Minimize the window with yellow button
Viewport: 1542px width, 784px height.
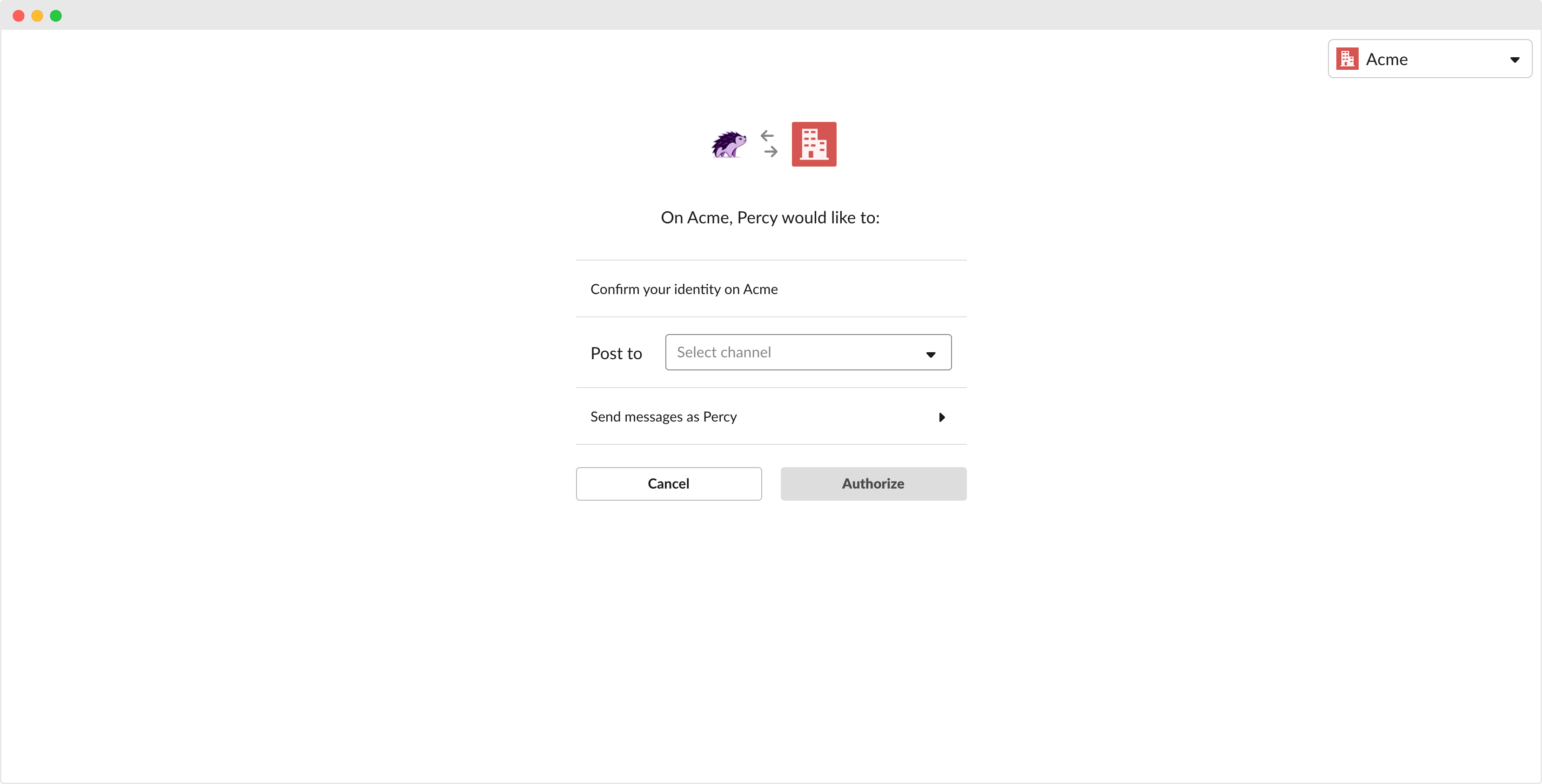(x=37, y=15)
